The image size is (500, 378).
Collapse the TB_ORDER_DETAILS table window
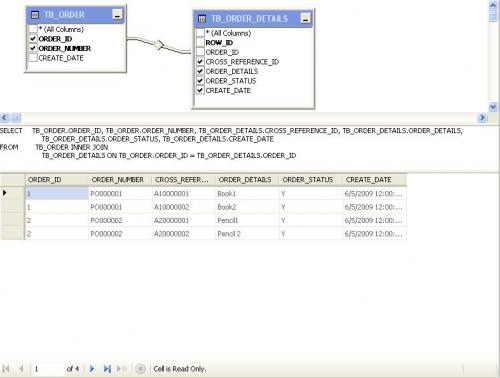point(306,18)
